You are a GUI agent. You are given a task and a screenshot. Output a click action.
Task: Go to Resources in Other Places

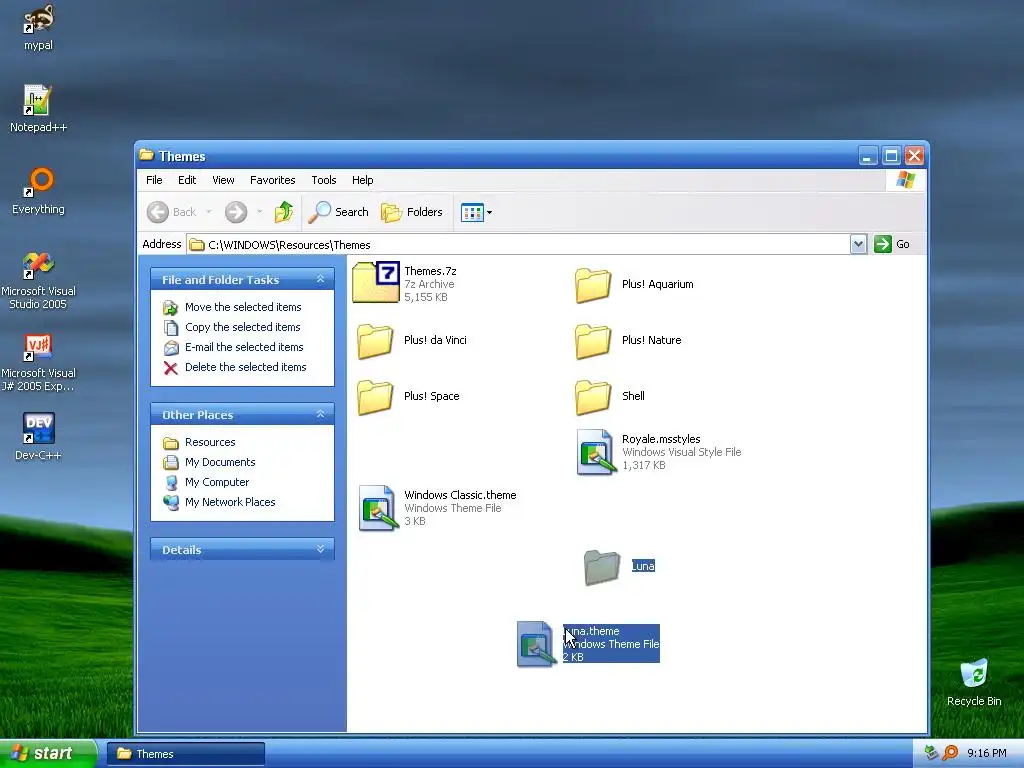point(210,442)
